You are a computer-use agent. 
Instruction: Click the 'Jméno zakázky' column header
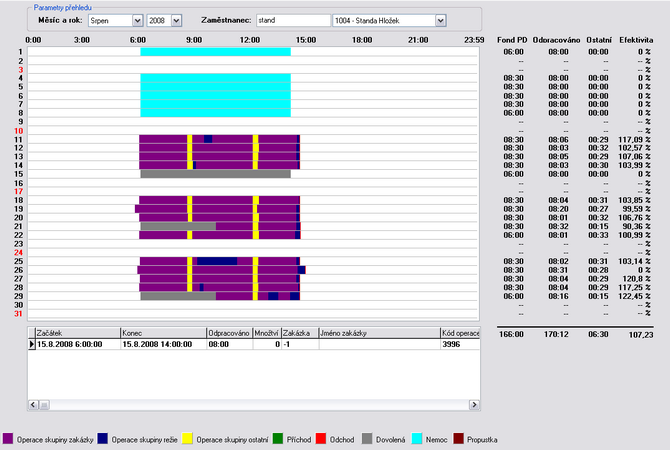(379, 333)
